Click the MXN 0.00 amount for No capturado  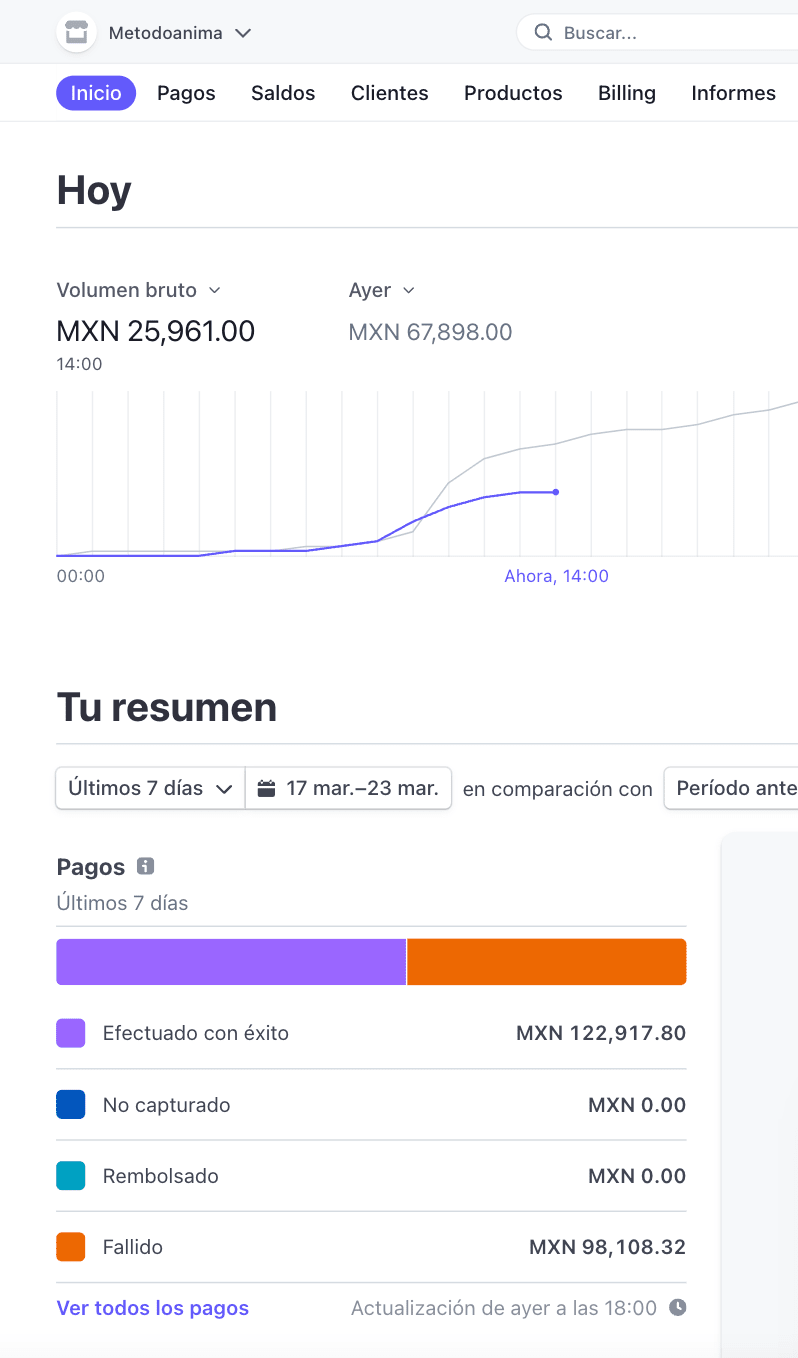pos(637,1105)
